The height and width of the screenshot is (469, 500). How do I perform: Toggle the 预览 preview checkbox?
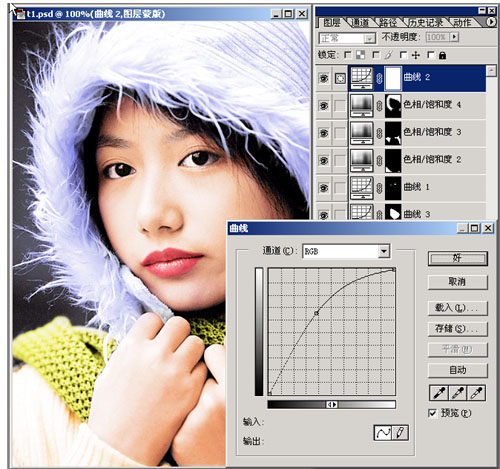coord(432,413)
